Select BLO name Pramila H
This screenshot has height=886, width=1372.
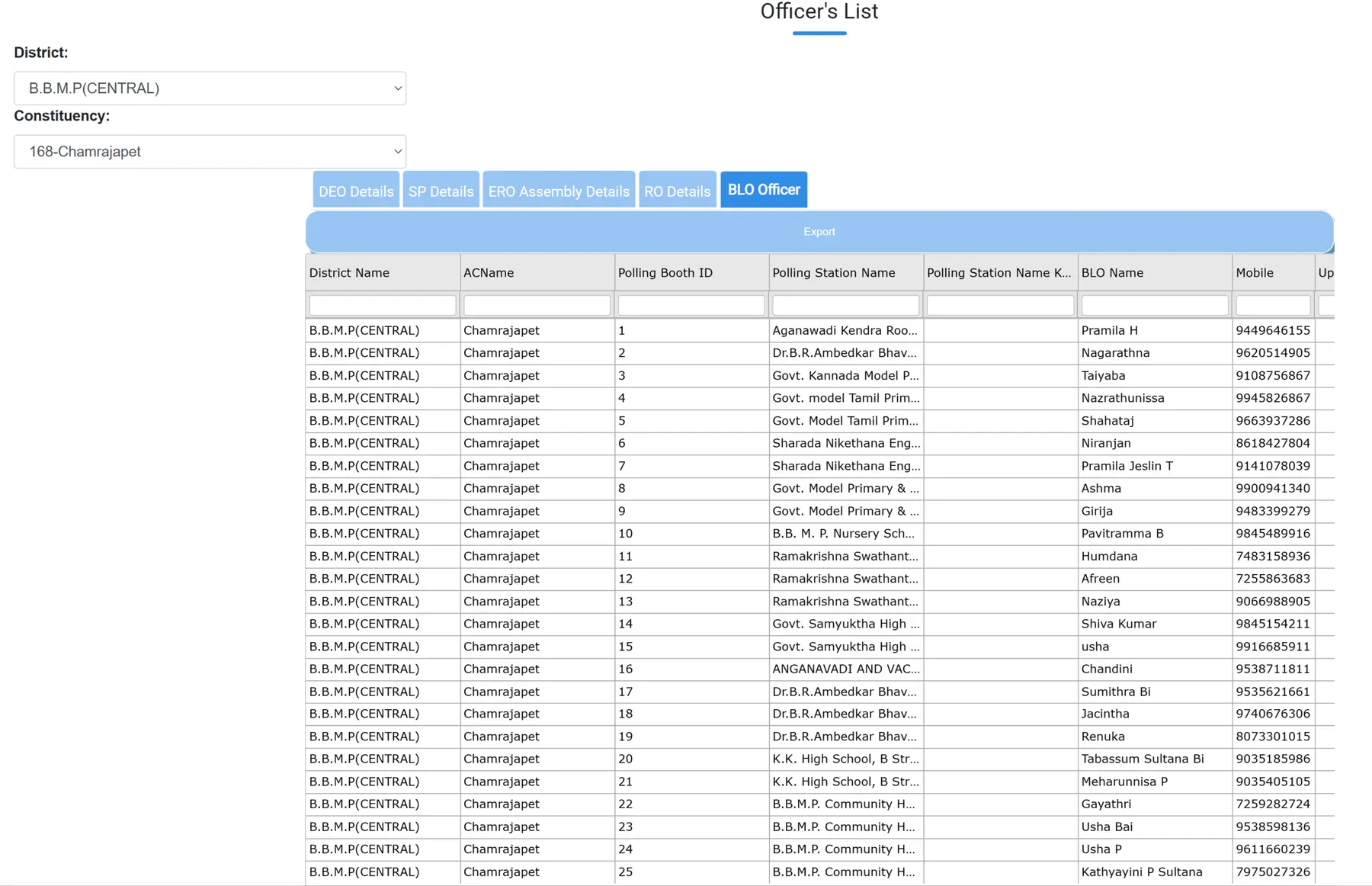click(1109, 331)
